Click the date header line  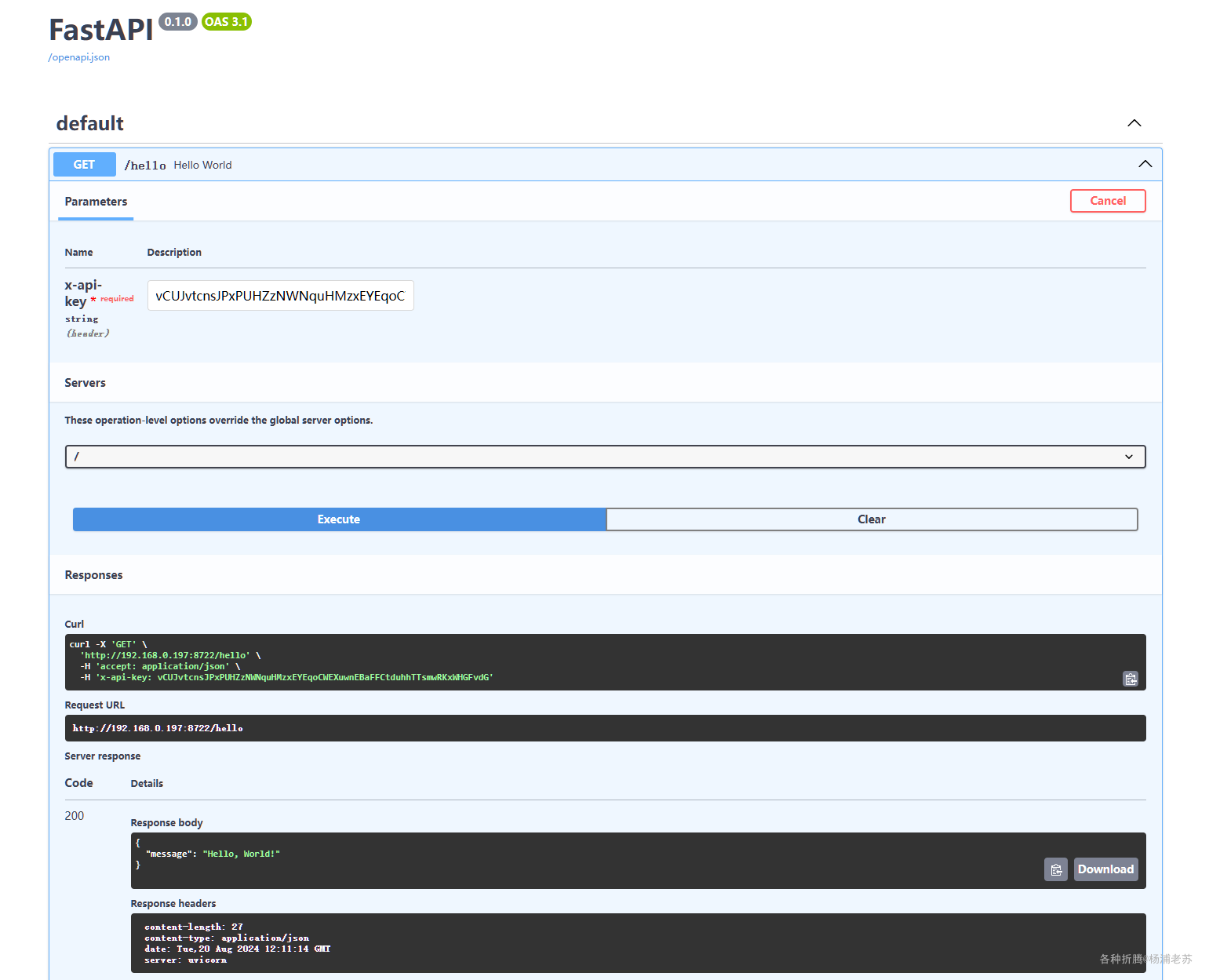point(238,949)
